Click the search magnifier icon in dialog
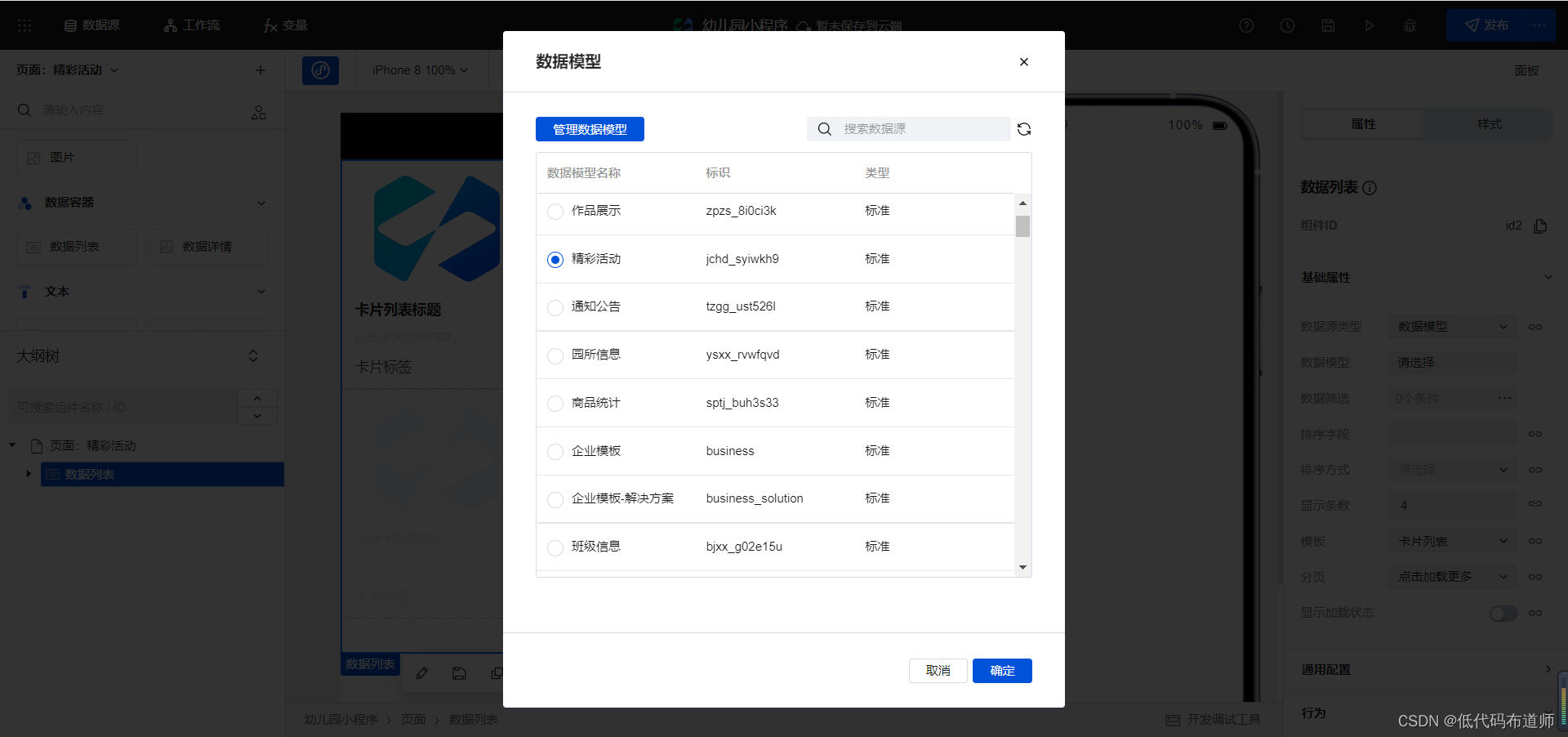 coord(825,129)
